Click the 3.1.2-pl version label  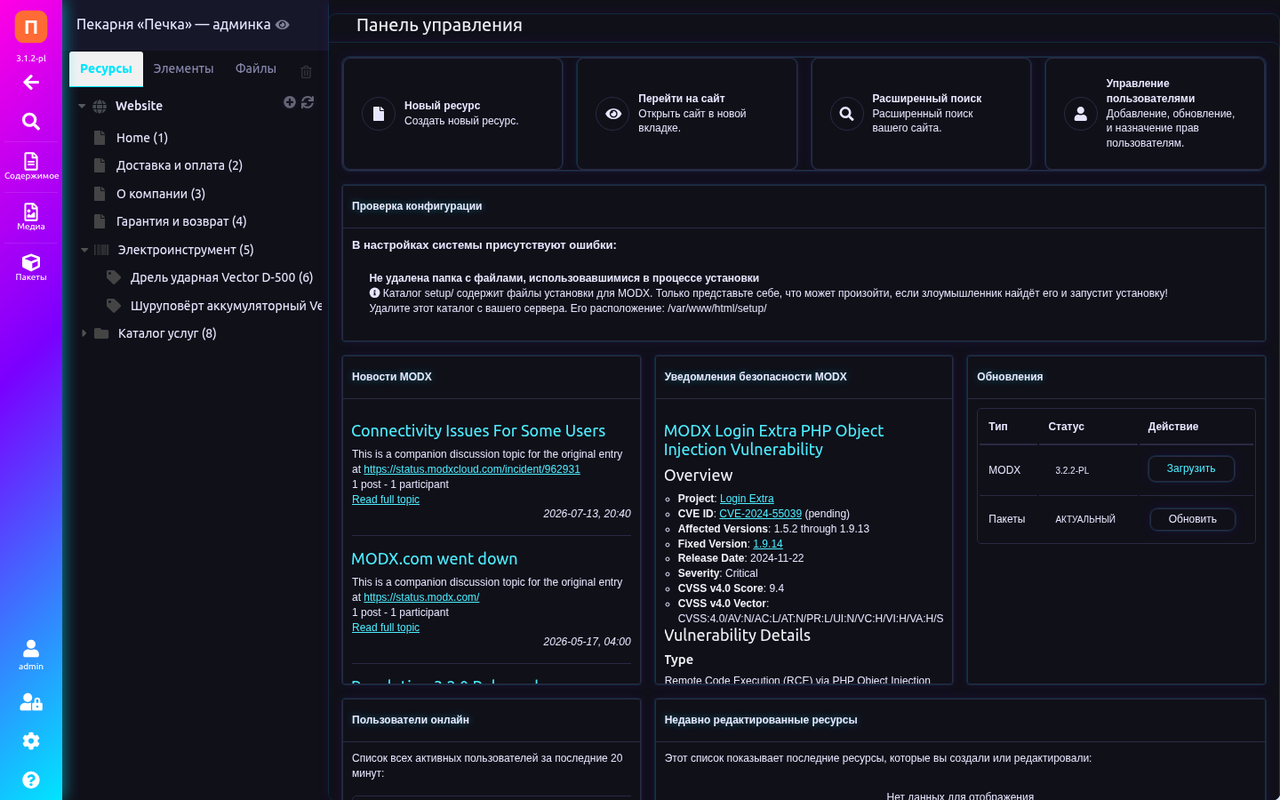pyautogui.click(x=31, y=59)
